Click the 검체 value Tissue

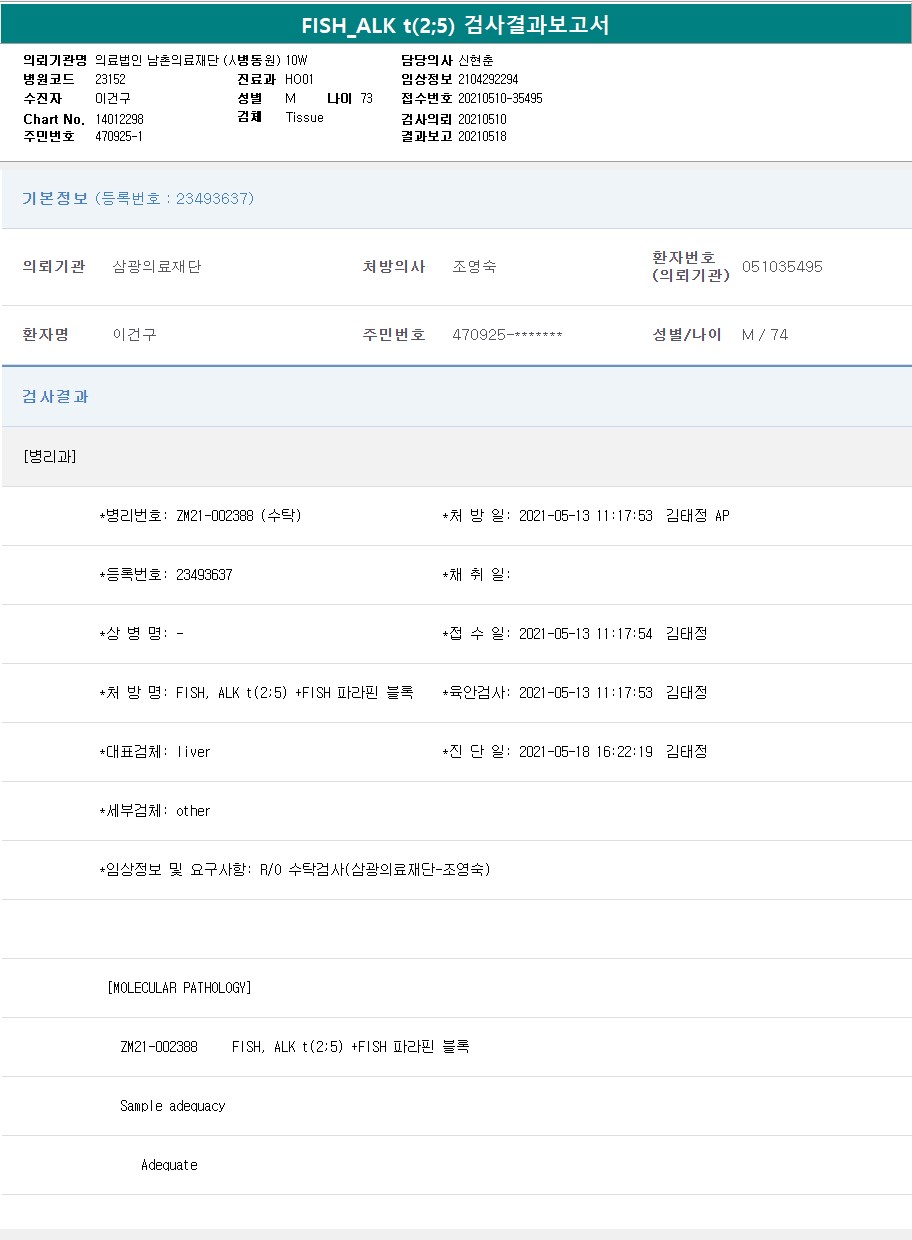[304, 117]
